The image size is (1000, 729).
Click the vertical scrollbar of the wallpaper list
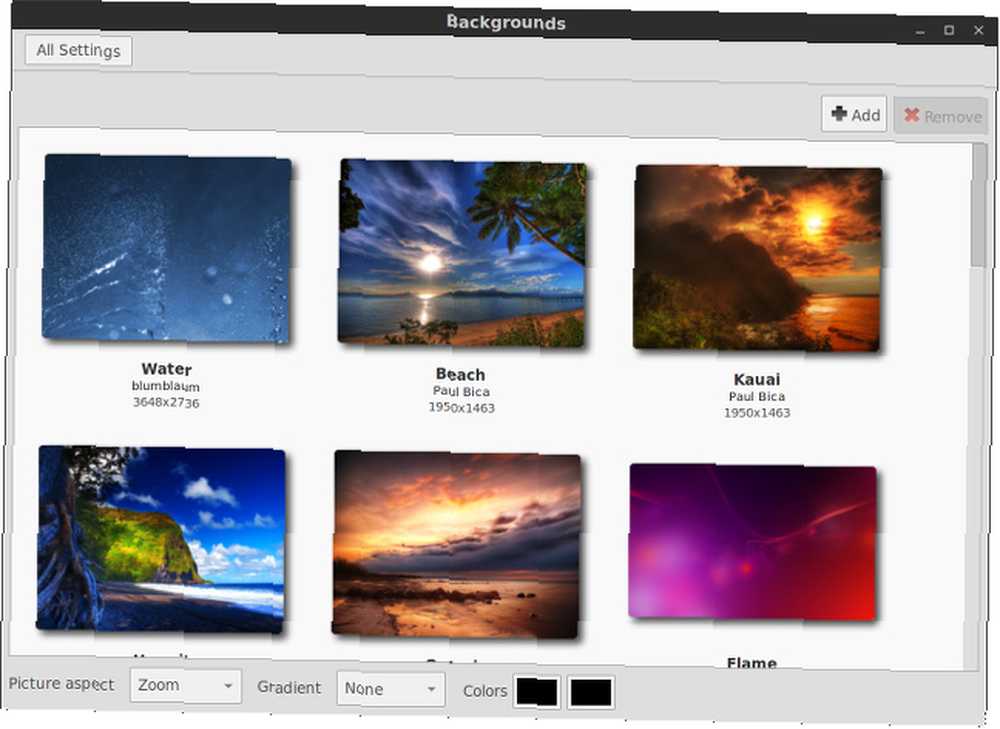pyautogui.click(x=979, y=205)
